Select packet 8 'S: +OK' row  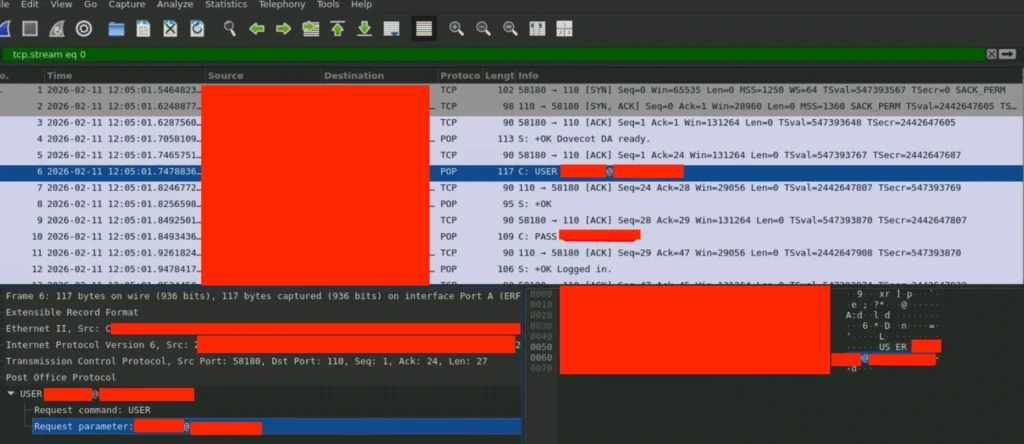click(511, 204)
